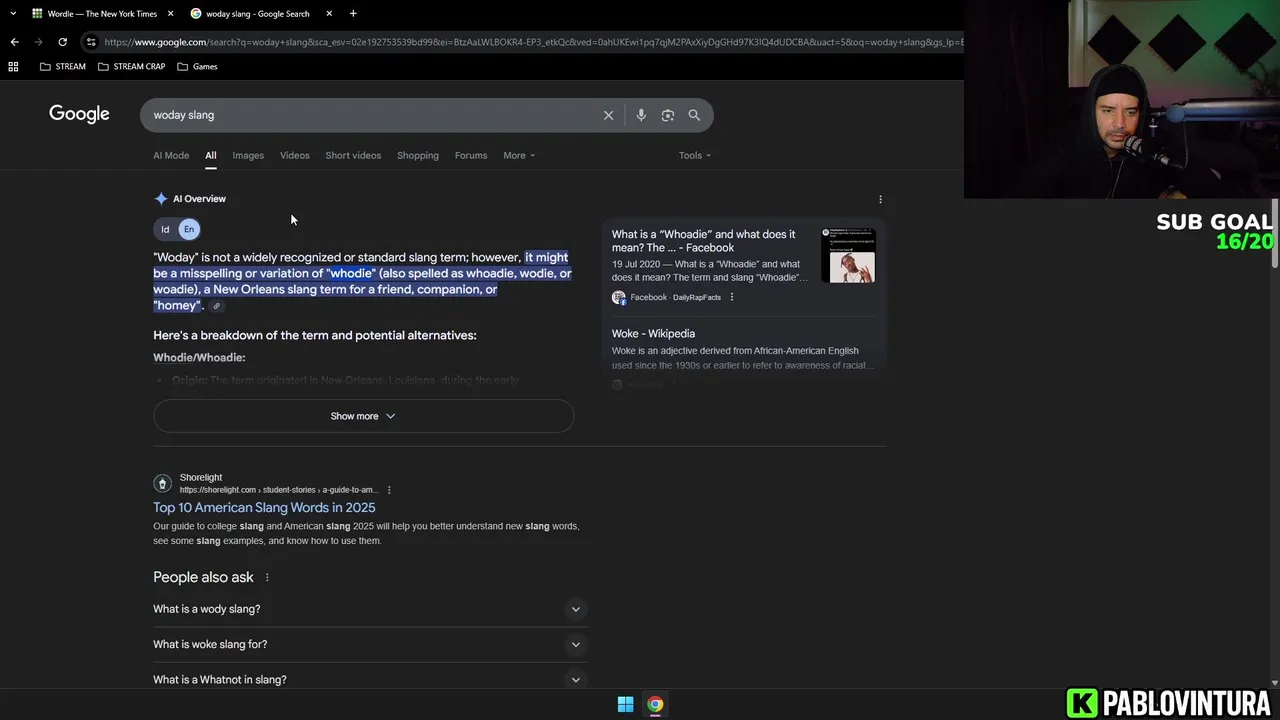Open AI Overview three-dot options
Screen dimensions: 1280x720
(x=880, y=199)
